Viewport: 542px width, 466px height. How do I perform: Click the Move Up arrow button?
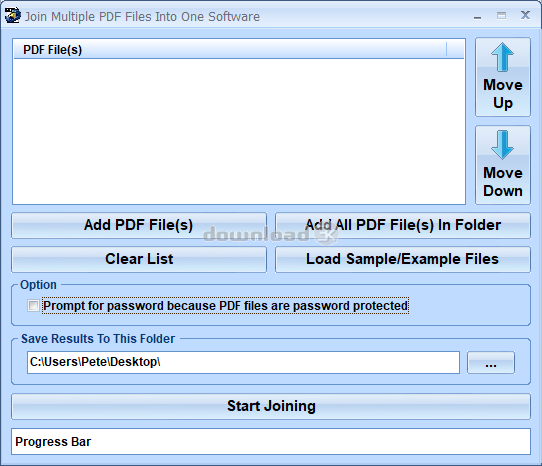[503, 77]
